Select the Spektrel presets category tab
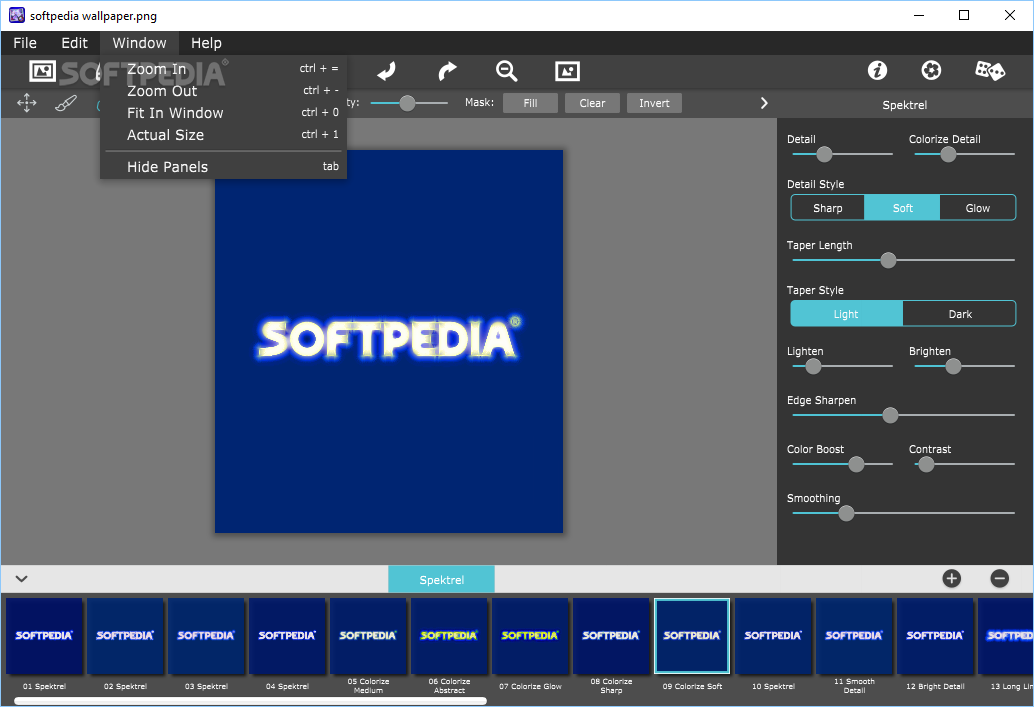The image size is (1034, 707). click(x=441, y=579)
